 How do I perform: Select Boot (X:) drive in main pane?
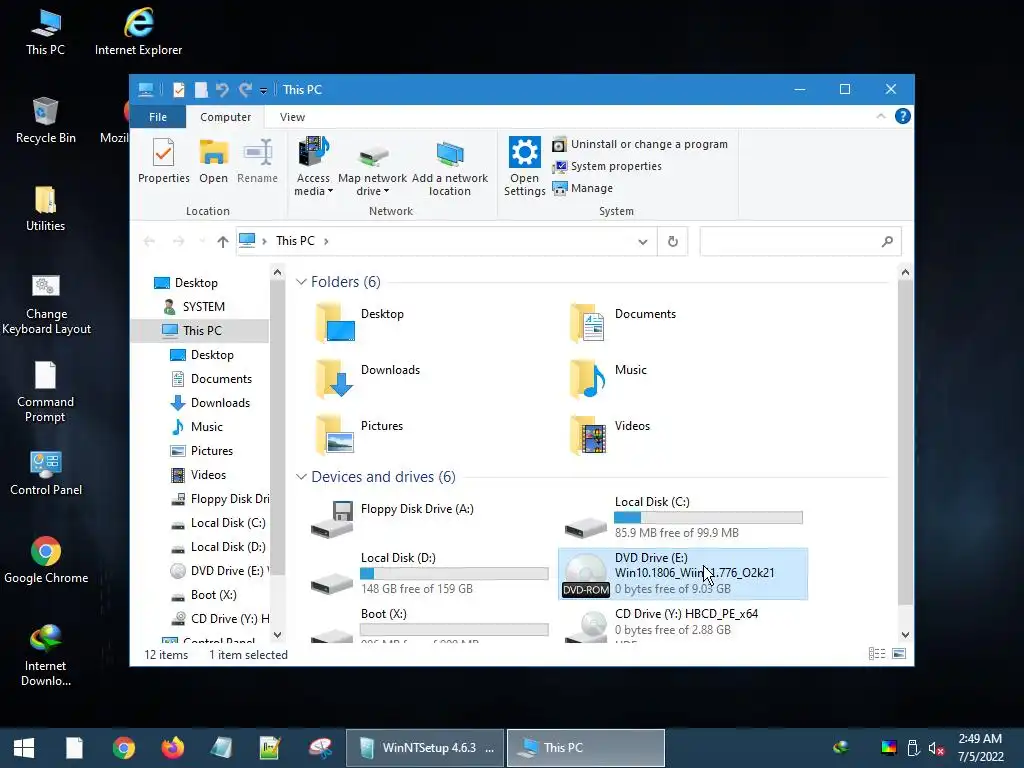coord(429,624)
